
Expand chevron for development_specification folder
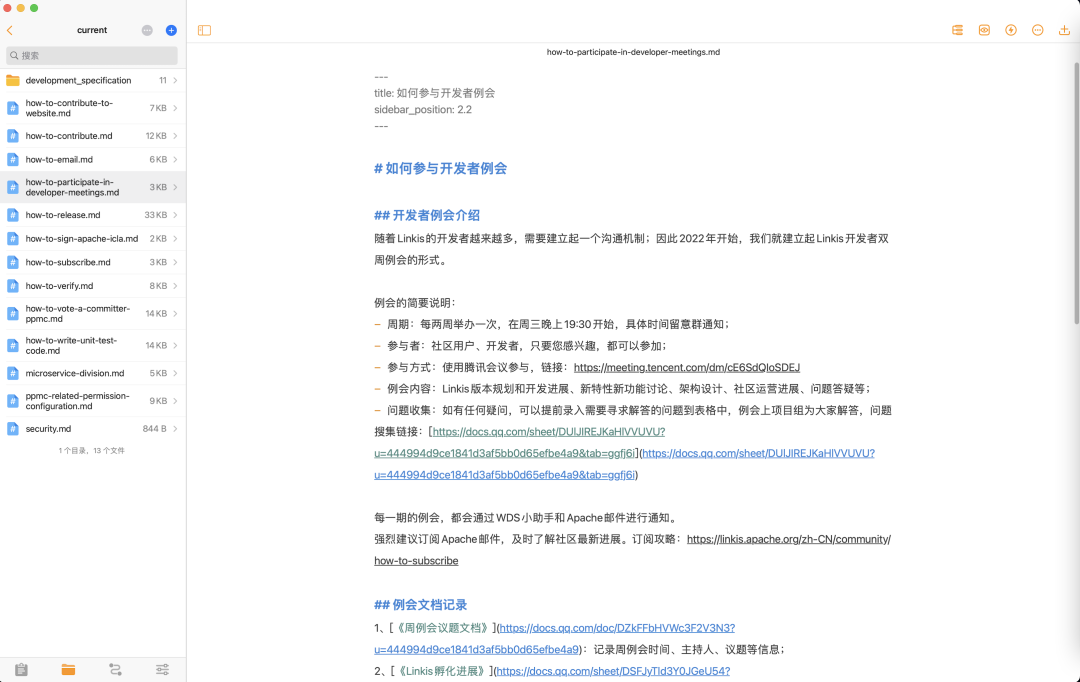pyautogui.click(x=176, y=81)
